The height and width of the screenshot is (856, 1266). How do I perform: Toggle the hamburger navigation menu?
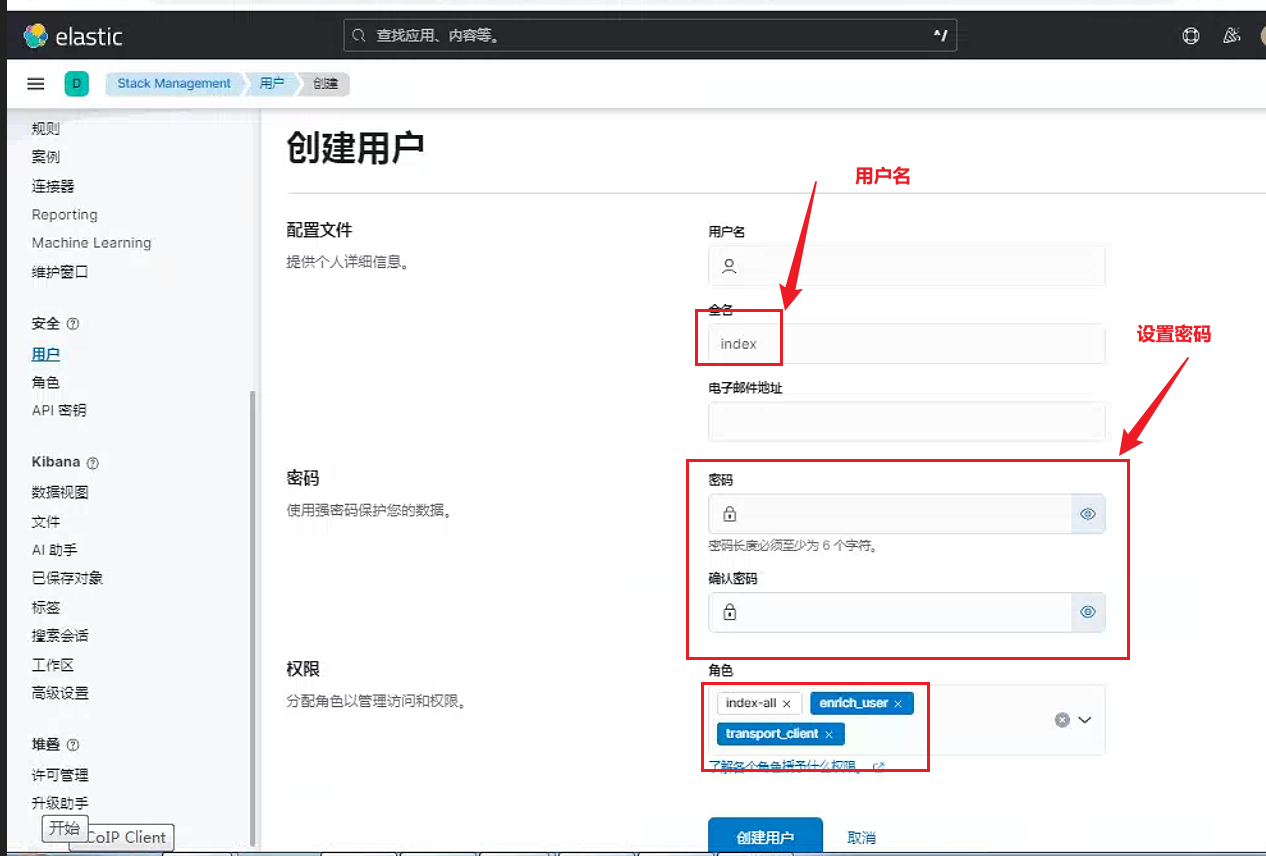(36, 84)
